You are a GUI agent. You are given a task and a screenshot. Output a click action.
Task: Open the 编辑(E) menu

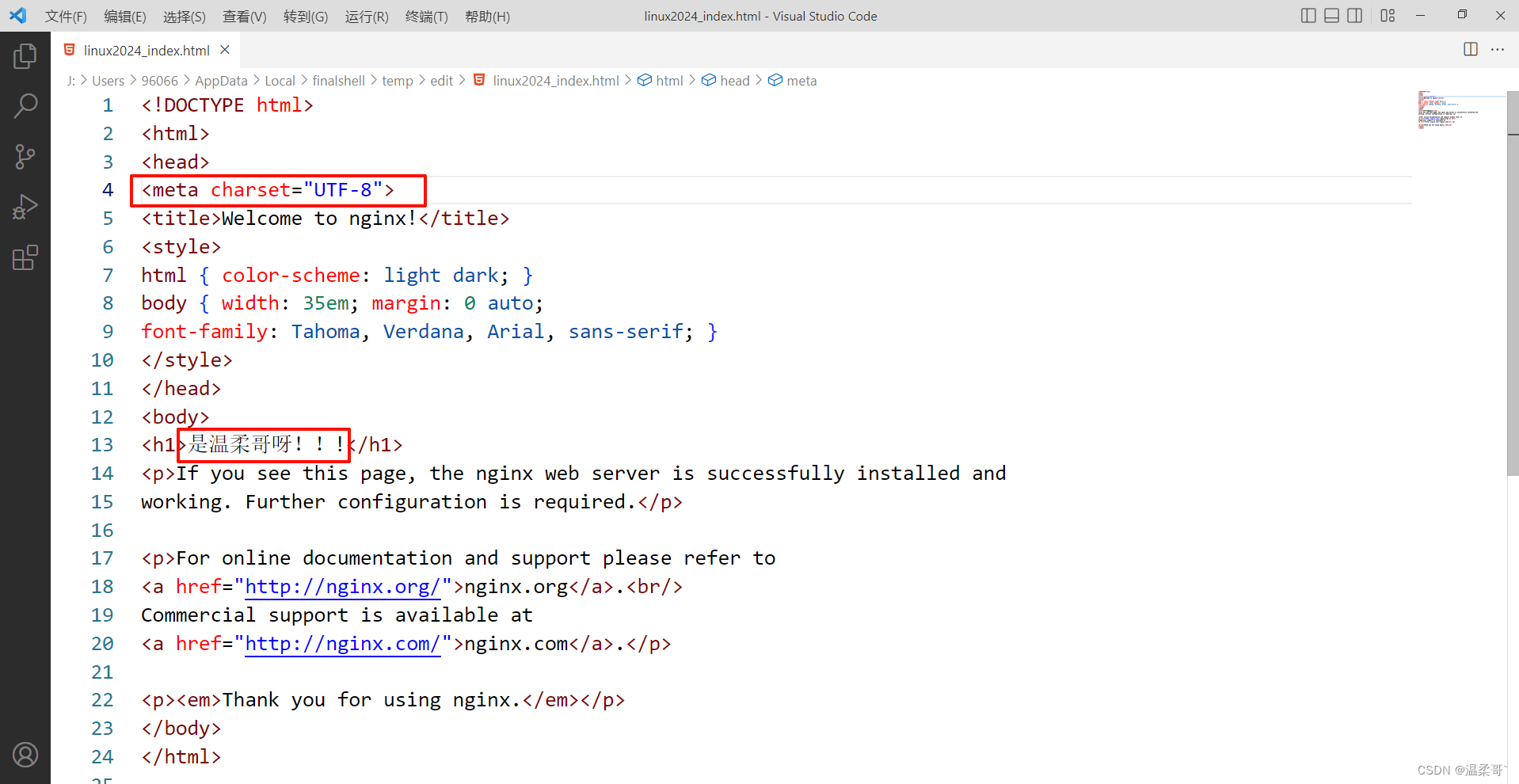[x=125, y=16]
